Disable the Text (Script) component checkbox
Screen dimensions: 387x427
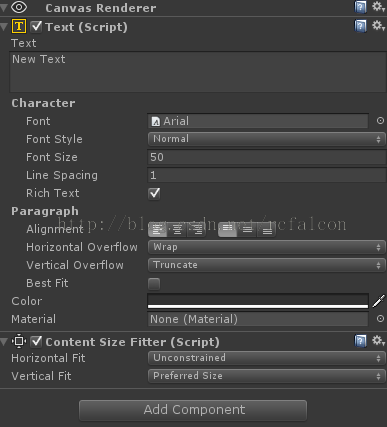click(36, 26)
